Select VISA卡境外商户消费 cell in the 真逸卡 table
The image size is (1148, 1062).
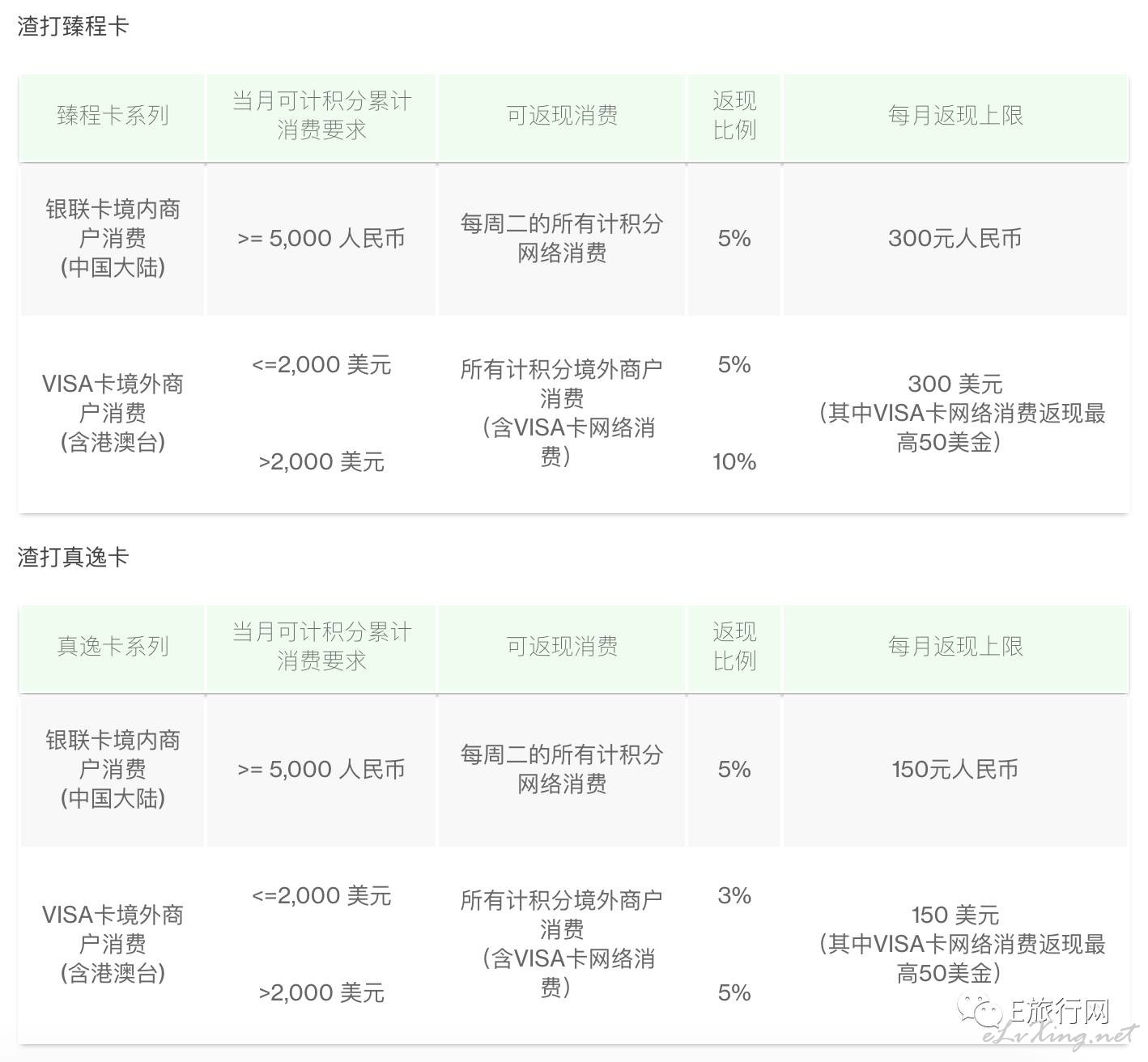[113, 945]
